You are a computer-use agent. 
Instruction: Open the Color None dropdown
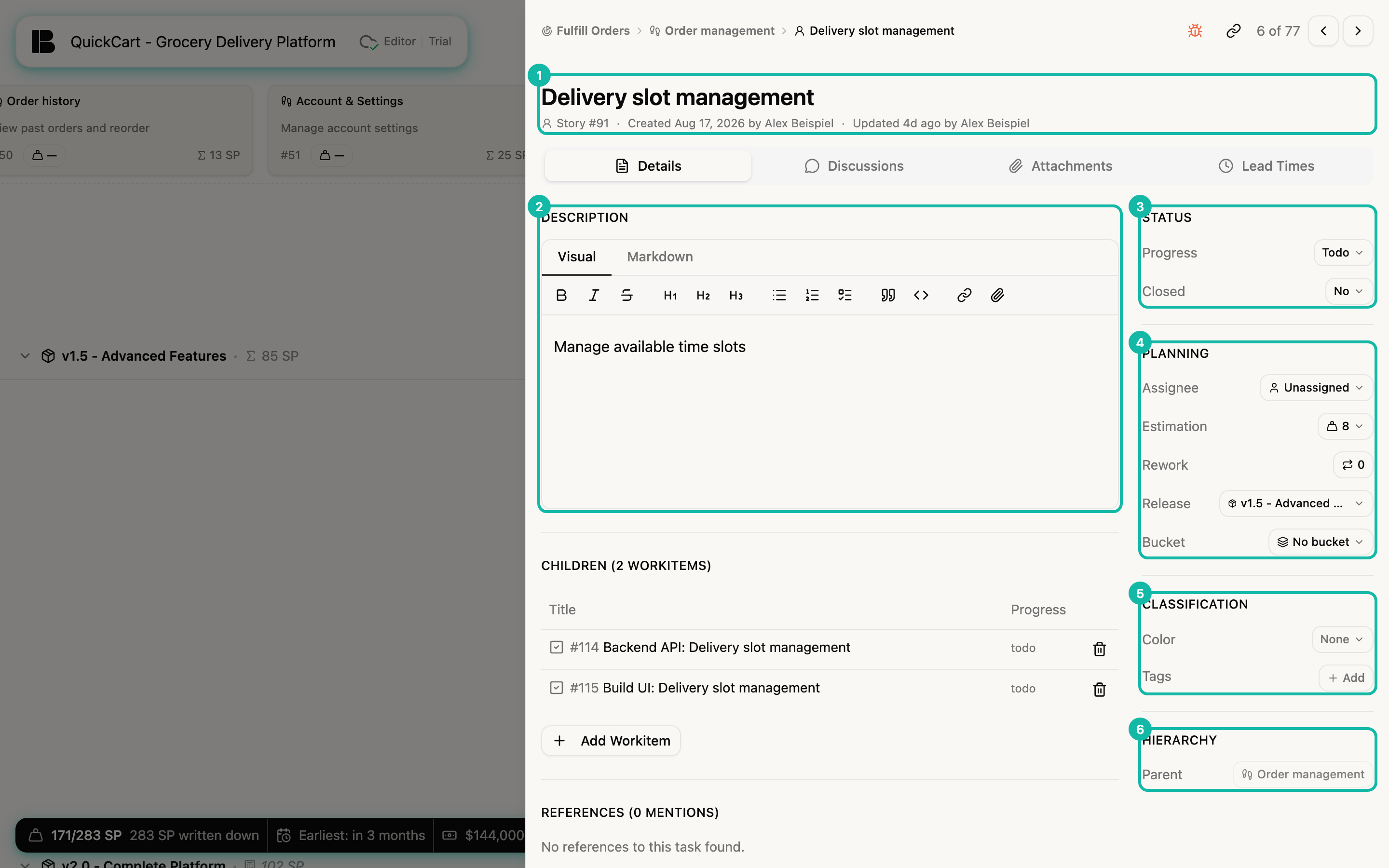click(x=1342, y=639)
